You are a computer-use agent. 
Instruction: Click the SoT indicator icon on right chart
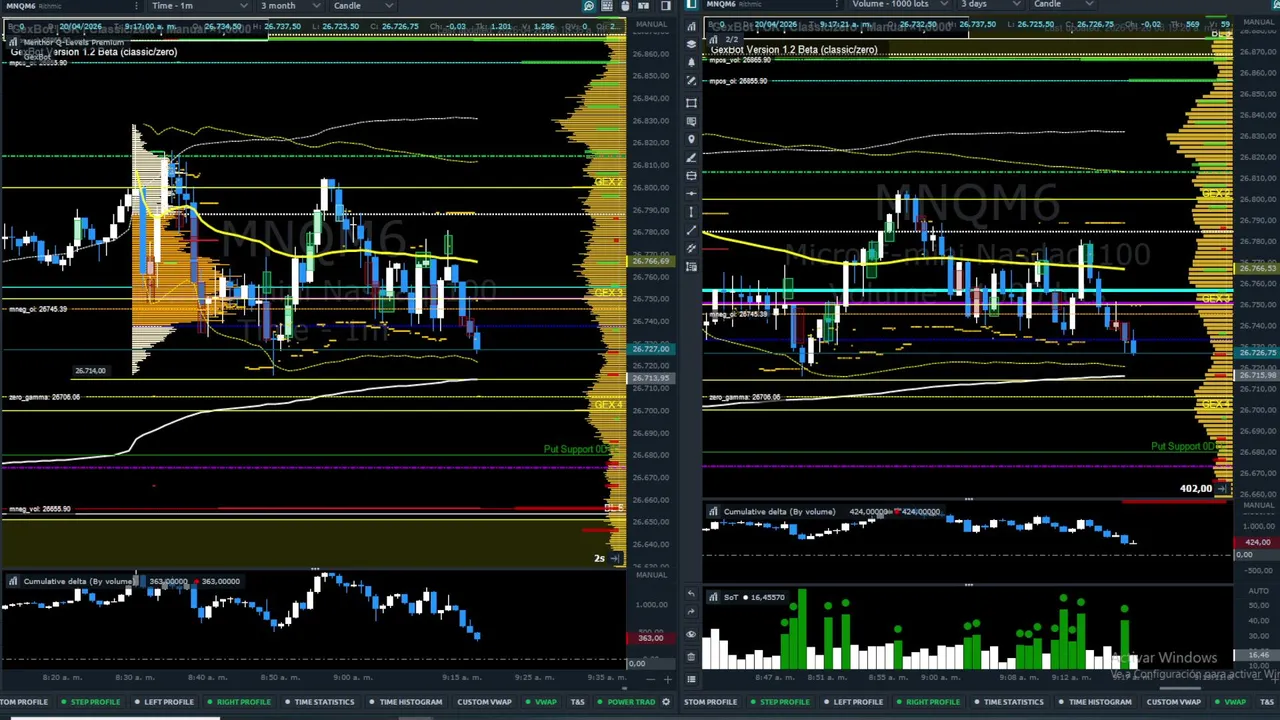[713, 597]
